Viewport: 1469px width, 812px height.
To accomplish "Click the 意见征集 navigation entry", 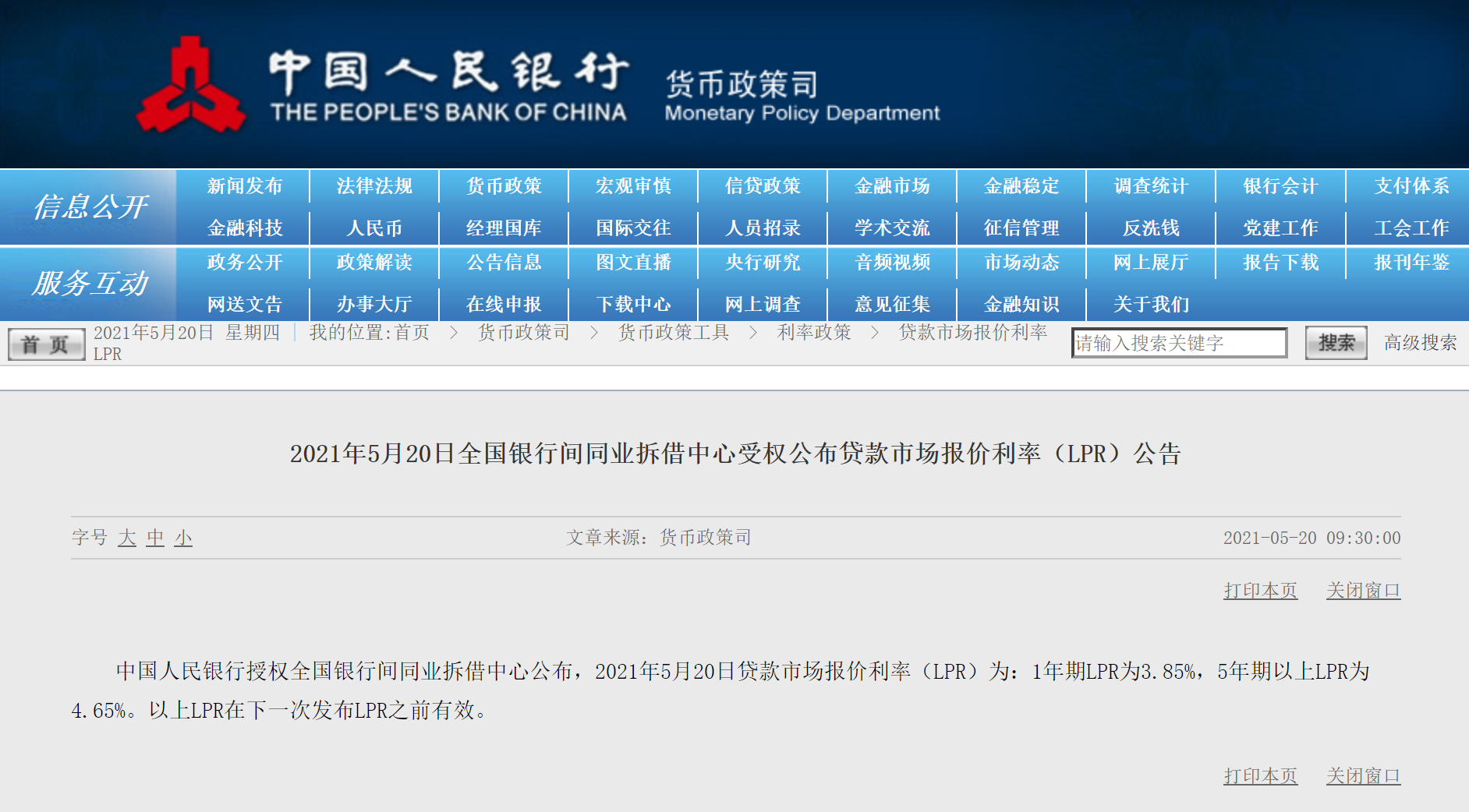I will tap(892, 305).
